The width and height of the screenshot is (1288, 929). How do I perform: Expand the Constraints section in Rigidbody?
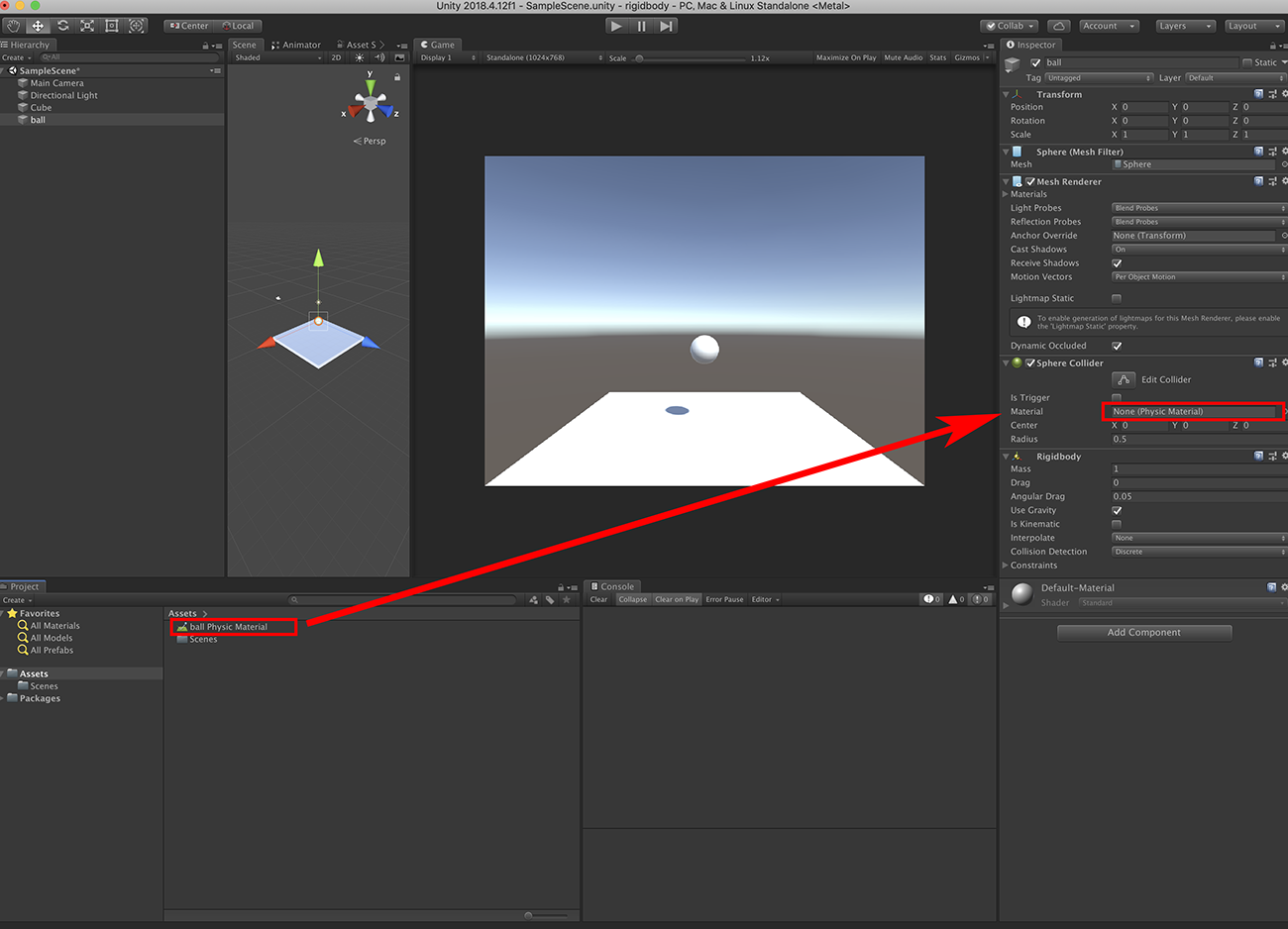1004,565
